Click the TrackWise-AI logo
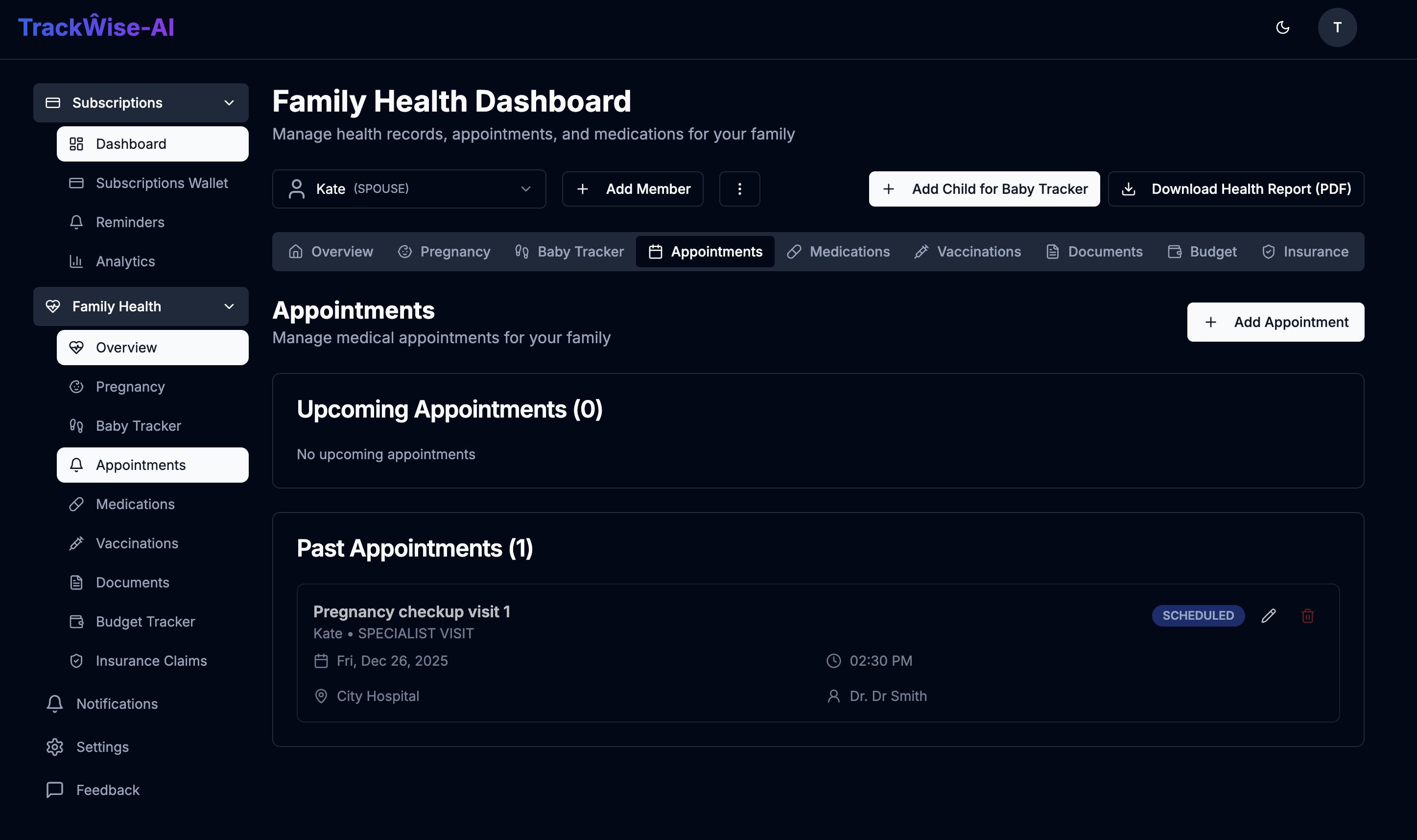1417x840 pixels. click(96, 27)
